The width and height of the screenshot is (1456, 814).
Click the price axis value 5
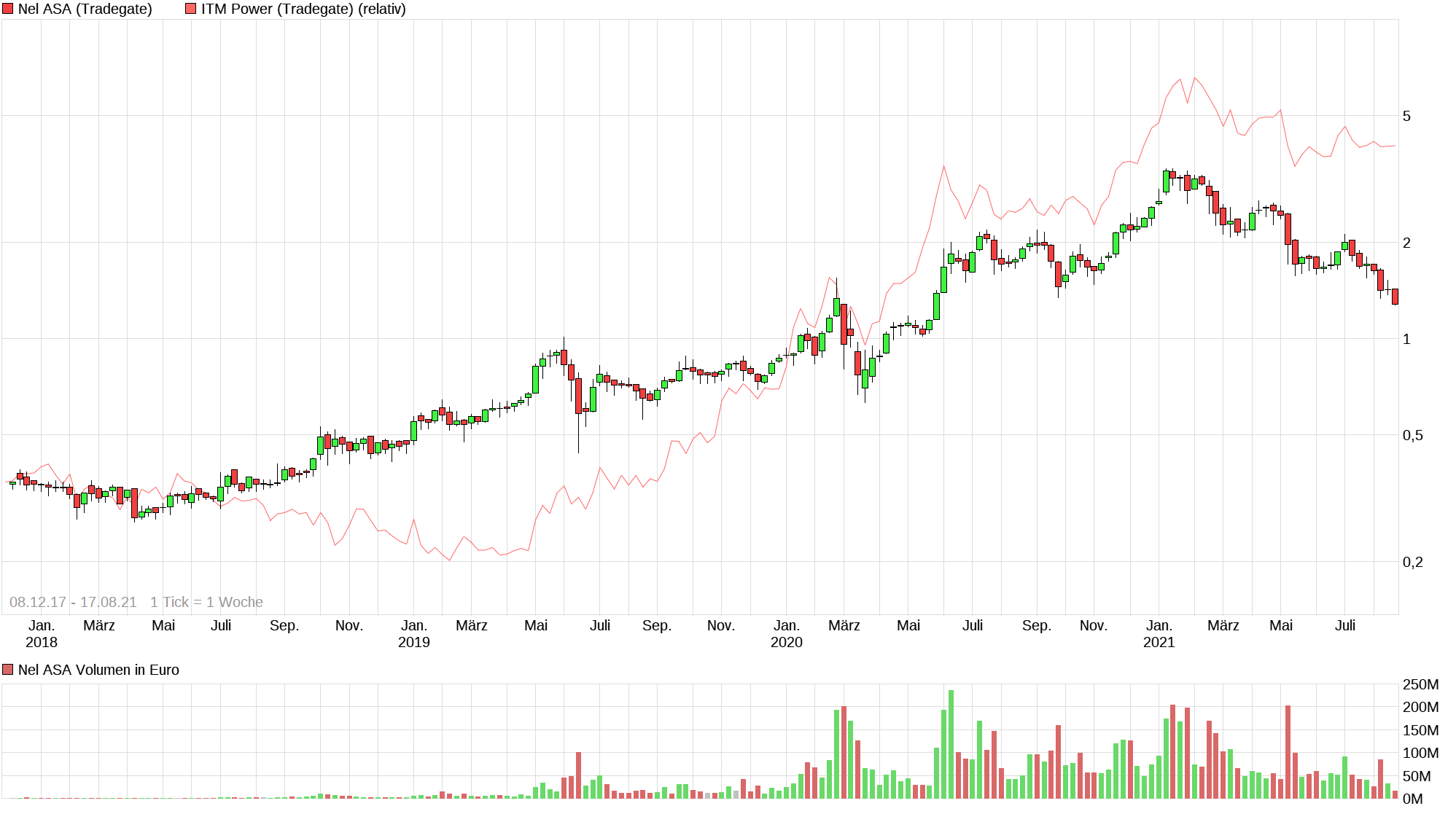coord(1406,116)
